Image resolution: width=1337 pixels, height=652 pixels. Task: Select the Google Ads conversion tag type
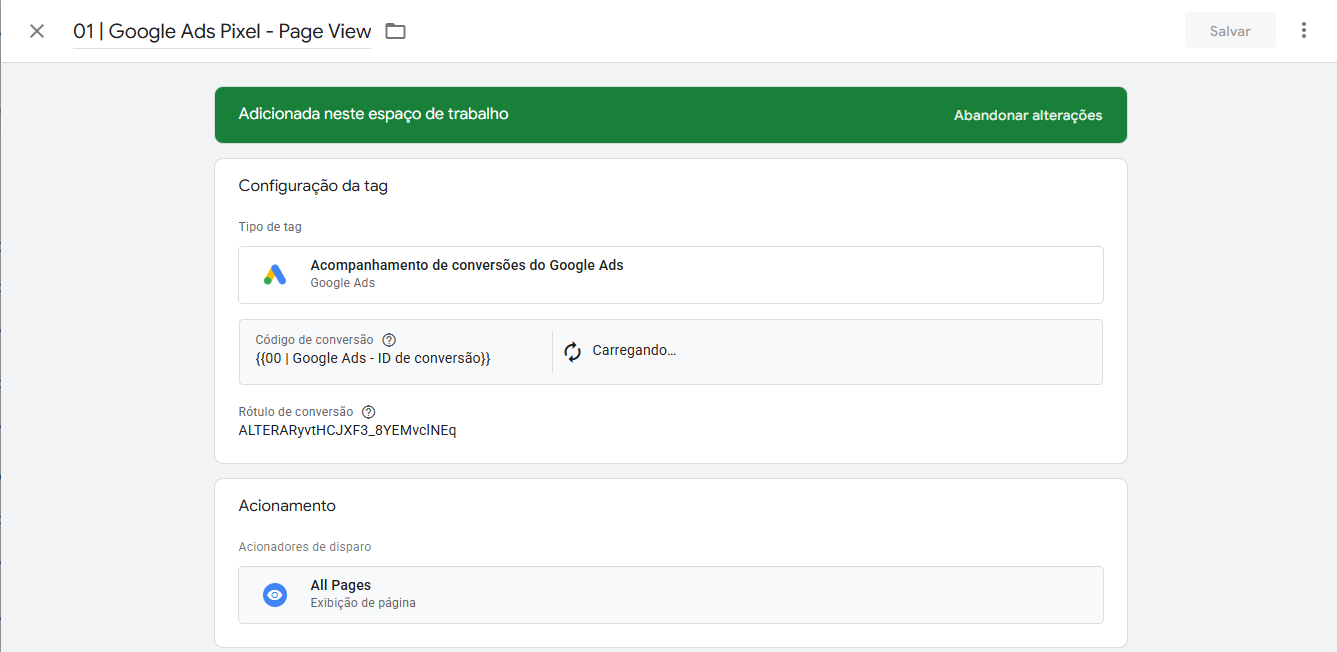(x=670, y=274)
